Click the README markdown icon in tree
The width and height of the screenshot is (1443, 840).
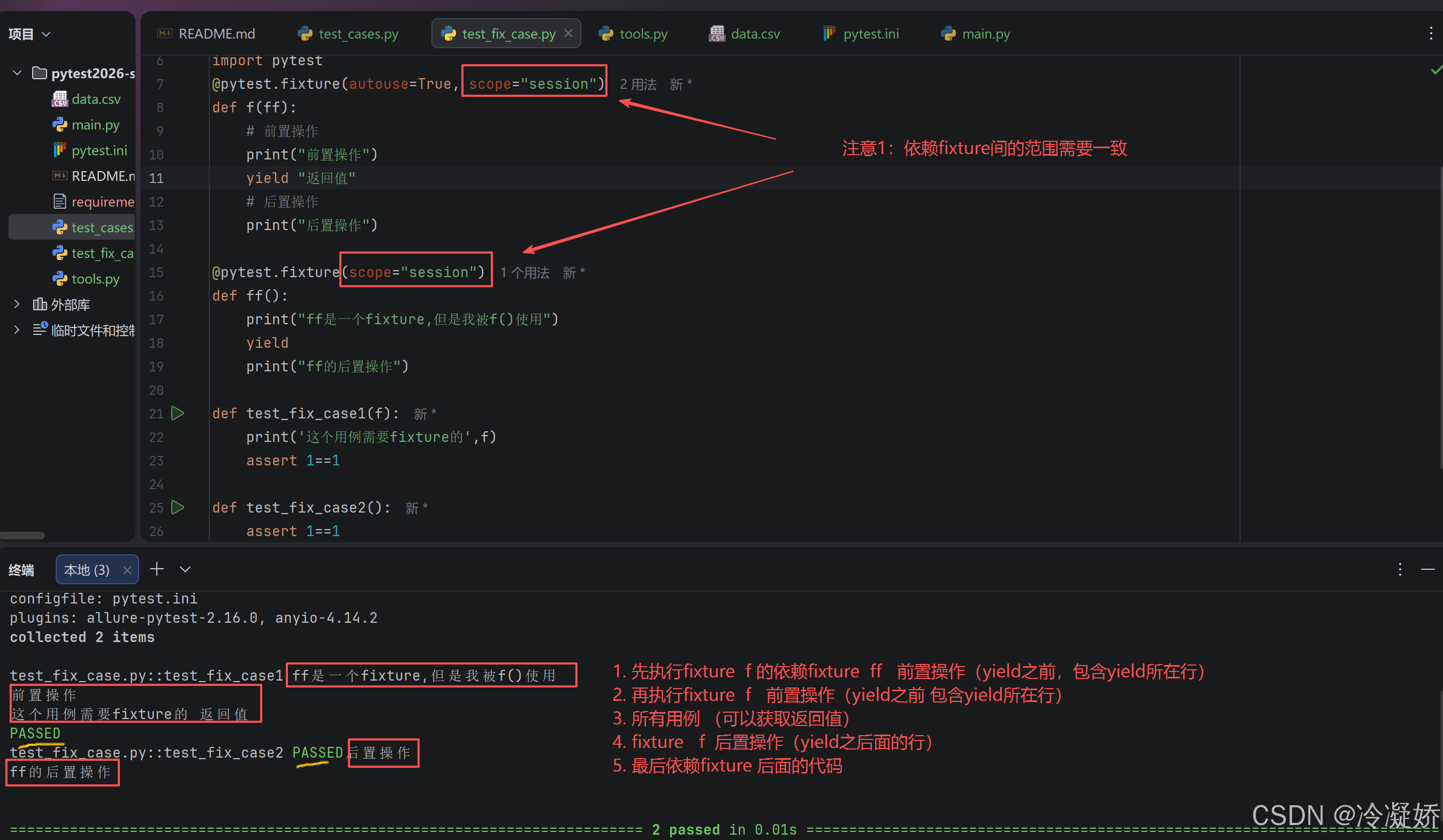pyautogui.click(x=59, y=175)
